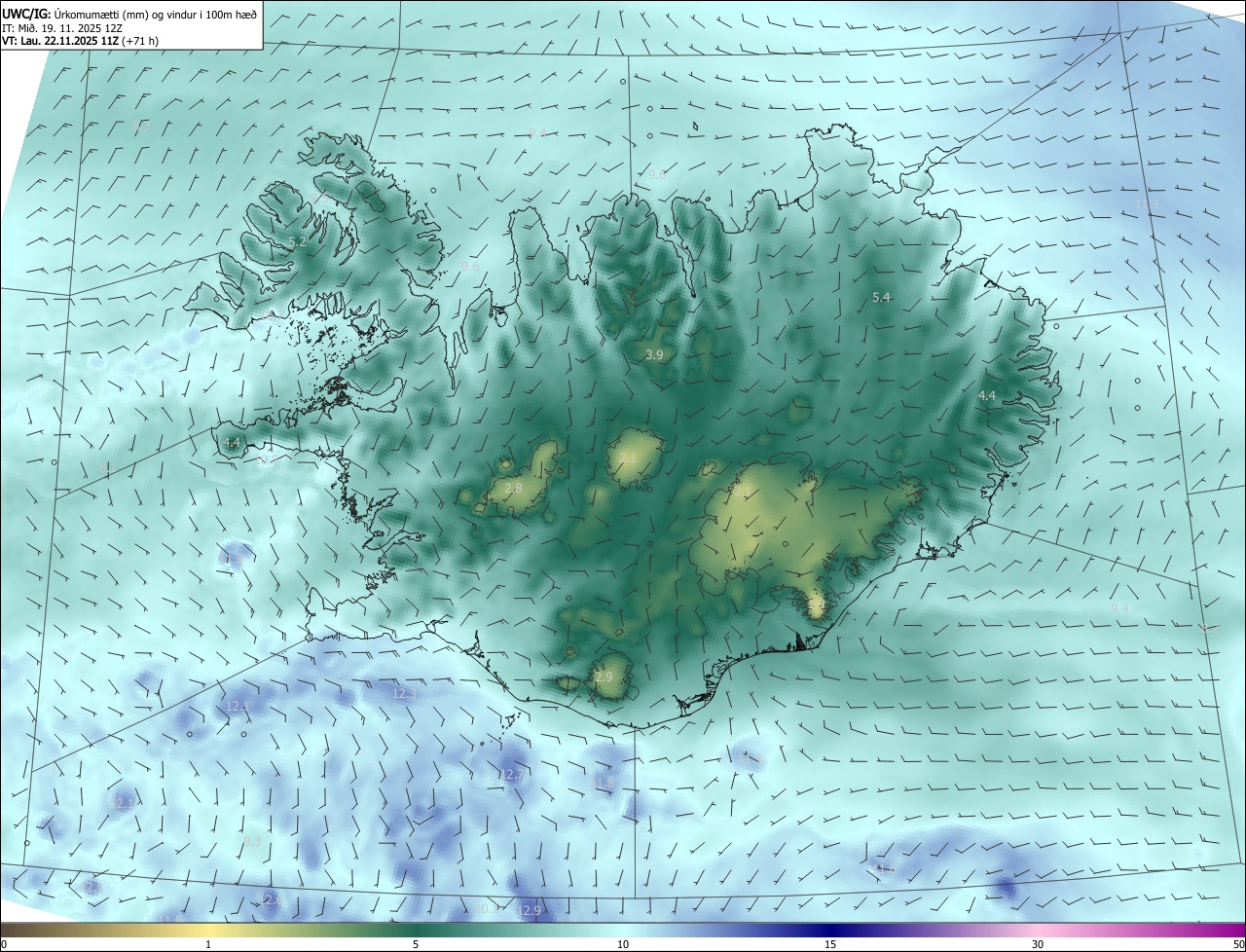Click the 0 tick on the color scale

pos(4,944)
